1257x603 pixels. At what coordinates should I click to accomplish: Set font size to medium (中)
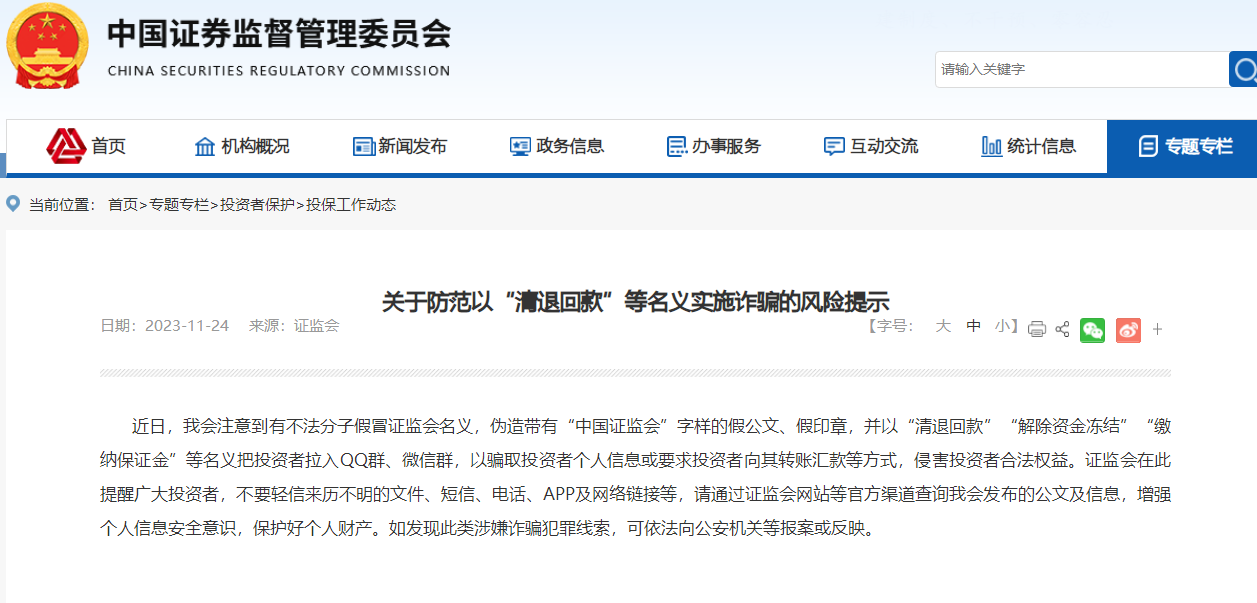[x=973, y=326]
